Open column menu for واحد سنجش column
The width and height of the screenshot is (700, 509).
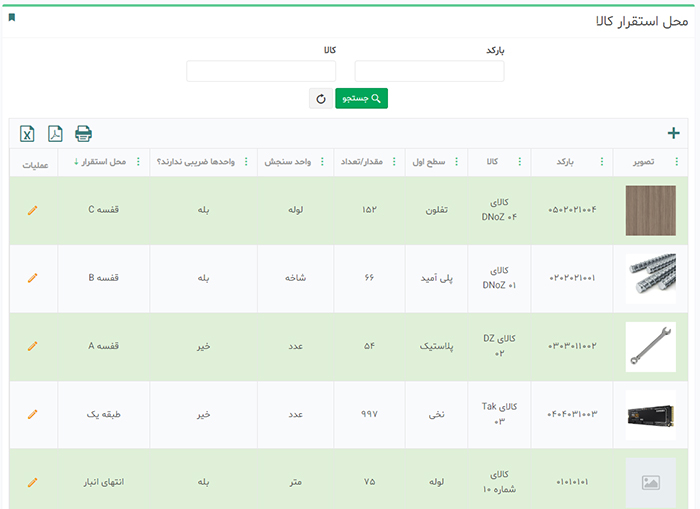click(x=322, y=162)
